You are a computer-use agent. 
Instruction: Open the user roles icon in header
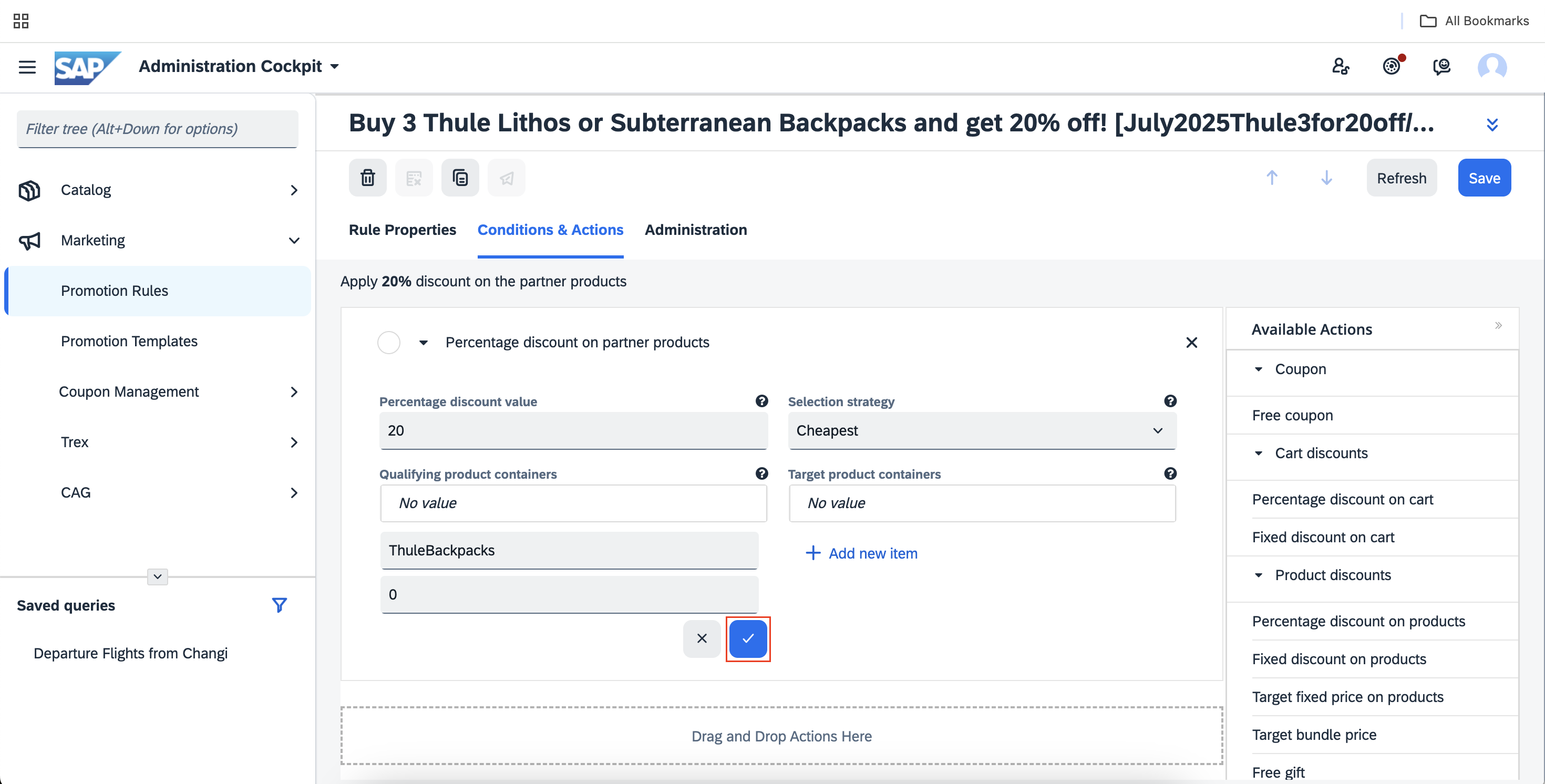click(1341, 66)
